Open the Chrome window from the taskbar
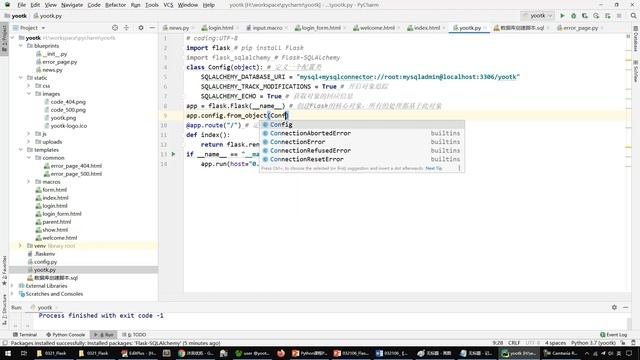The height and width of the screenshot is (360, 640). coord(196,353)
